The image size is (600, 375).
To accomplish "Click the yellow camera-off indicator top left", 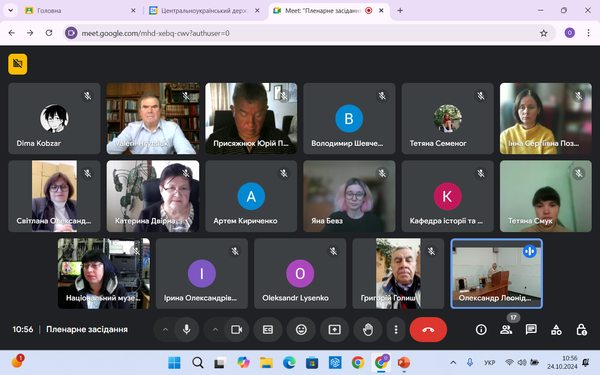I will pyautogui.click(x=18, y=64).
